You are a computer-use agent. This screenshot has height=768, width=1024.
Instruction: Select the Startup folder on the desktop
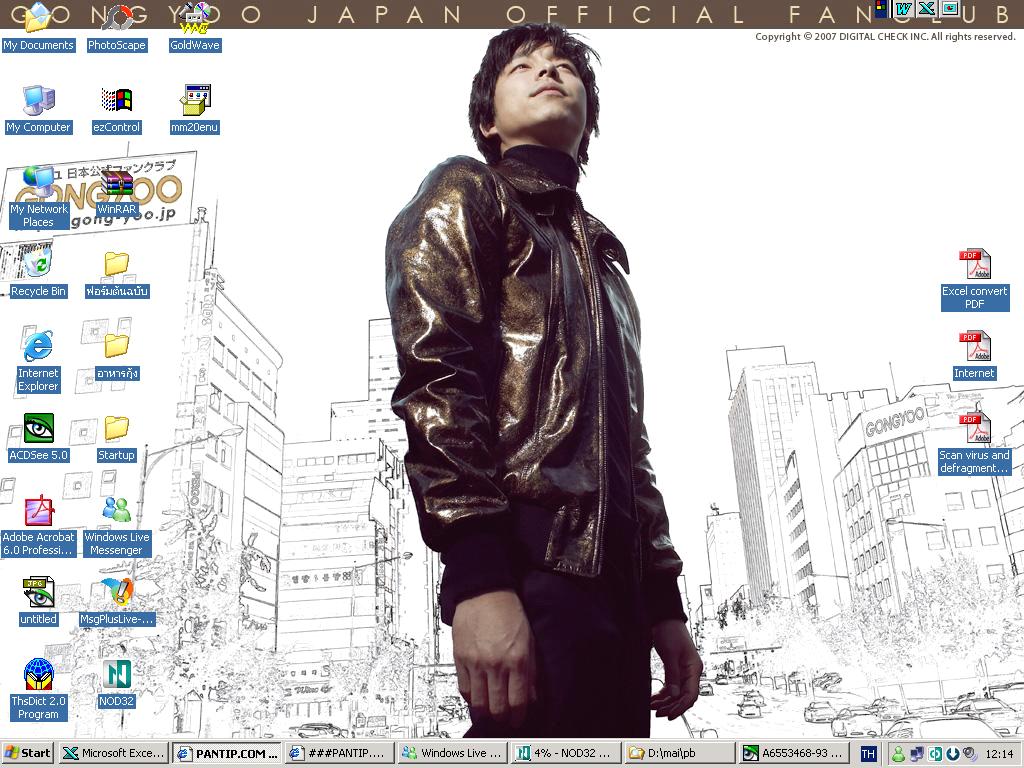pyautogui.click(x=117, y=438)
